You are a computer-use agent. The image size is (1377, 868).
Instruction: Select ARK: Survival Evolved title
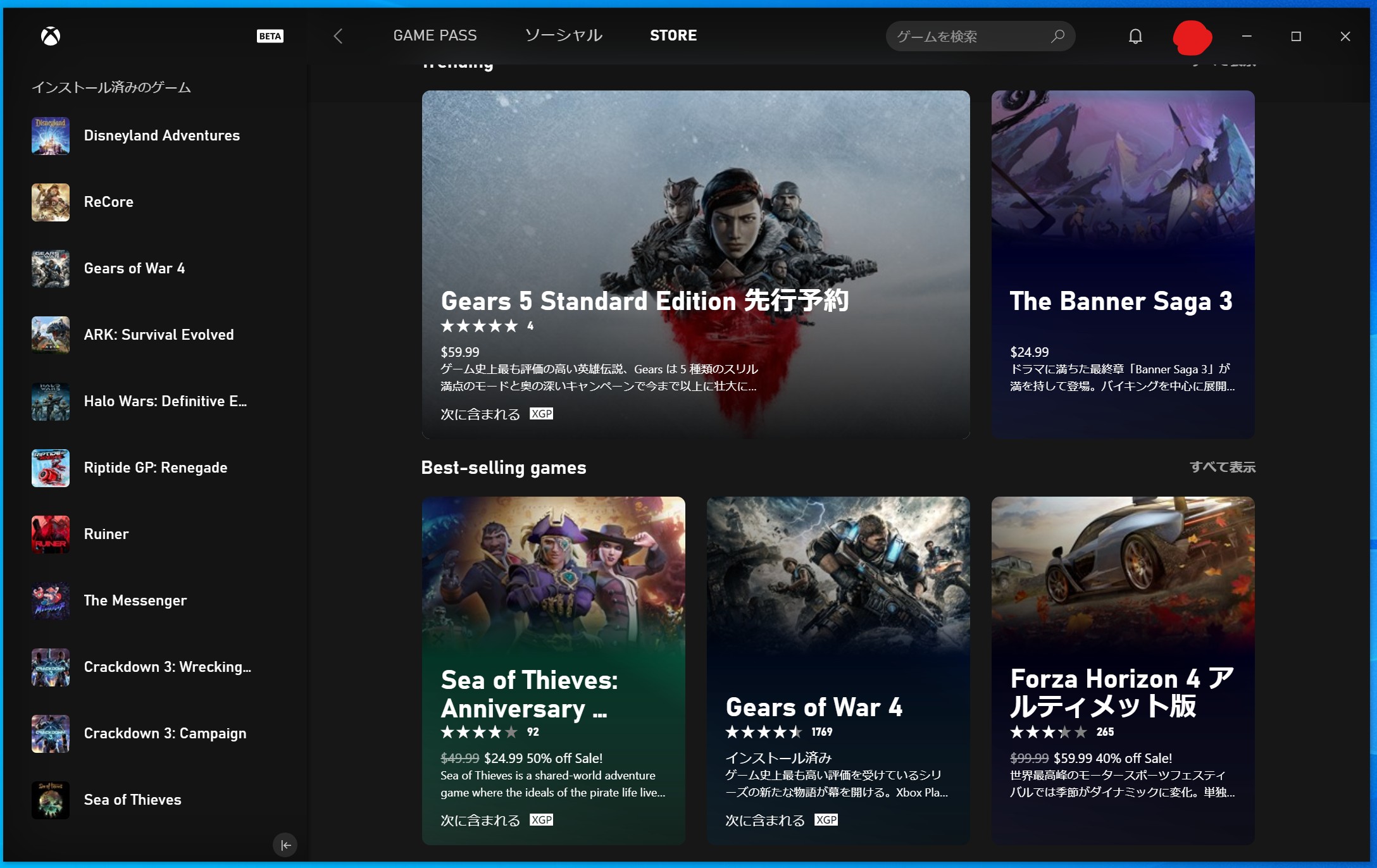159,335
